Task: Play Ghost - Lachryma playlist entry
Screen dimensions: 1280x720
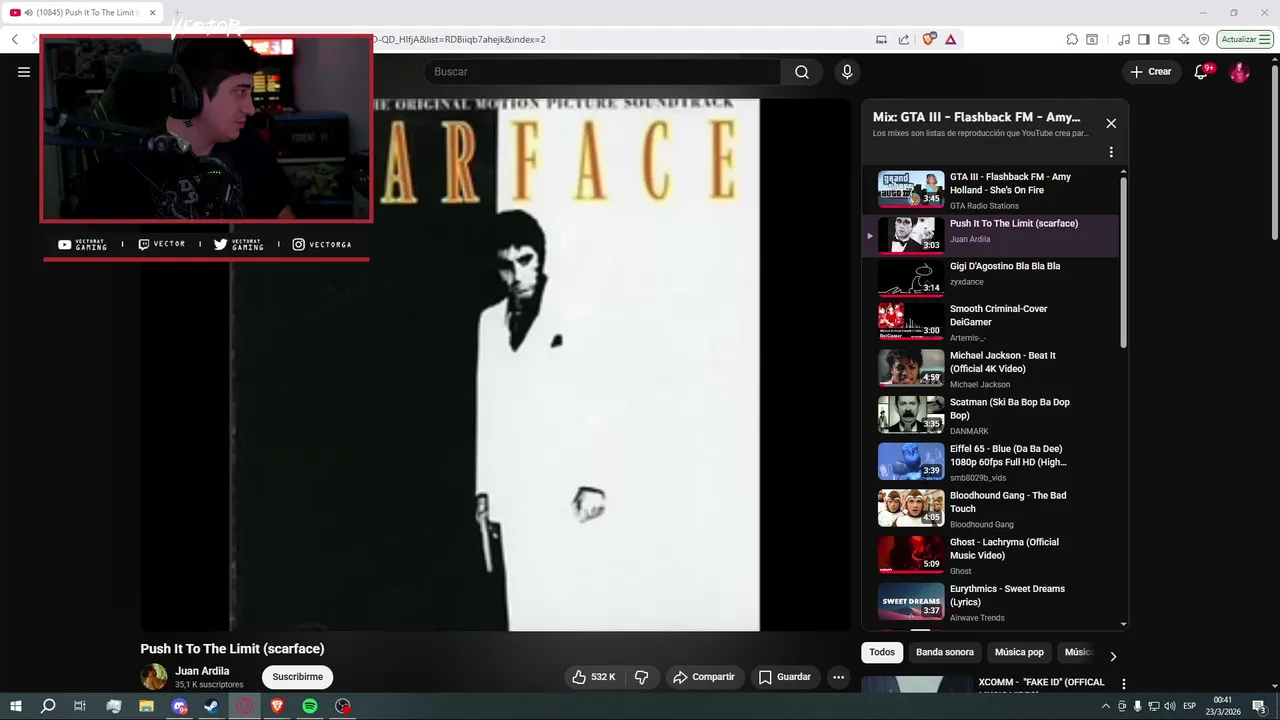Action: point(990,556)
